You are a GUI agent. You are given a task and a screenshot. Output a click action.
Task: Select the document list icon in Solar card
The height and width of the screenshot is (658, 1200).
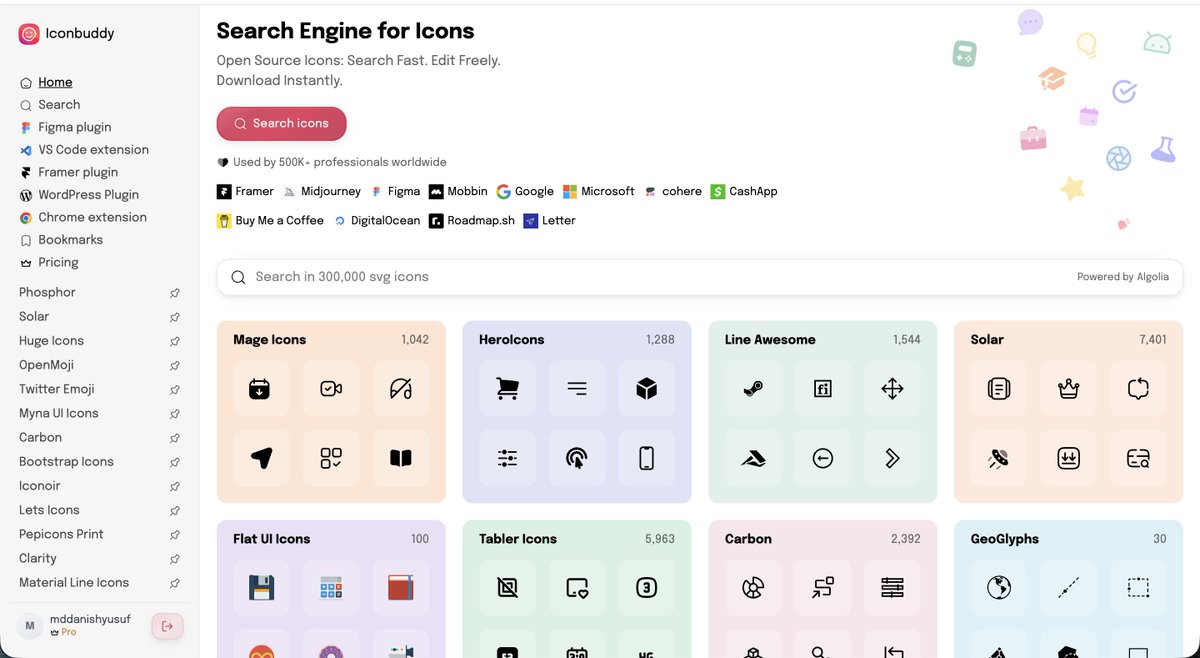[x=999, y=389]
